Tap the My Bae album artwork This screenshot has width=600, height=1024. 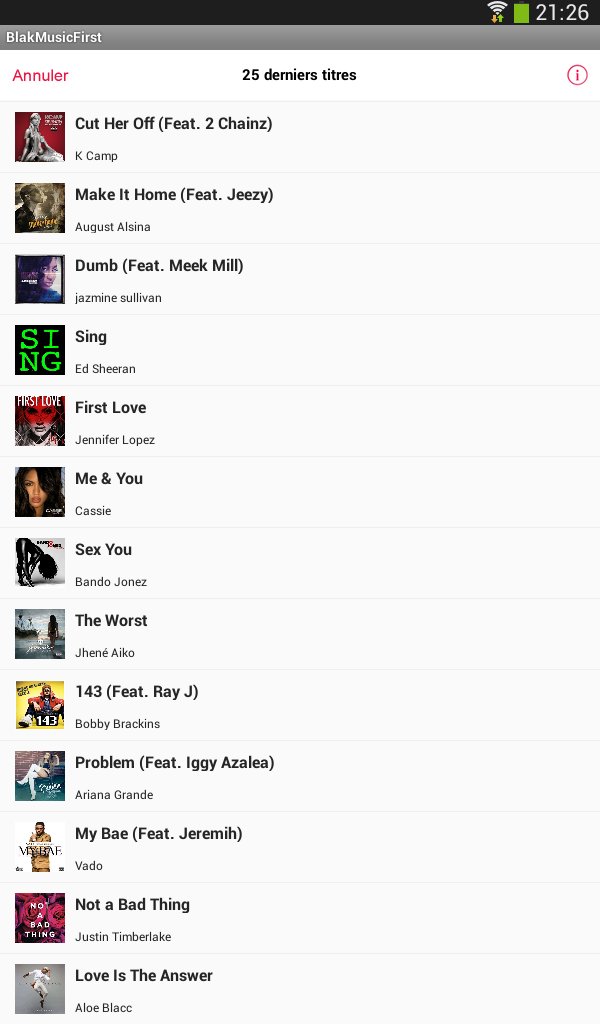tap(40, 847)
